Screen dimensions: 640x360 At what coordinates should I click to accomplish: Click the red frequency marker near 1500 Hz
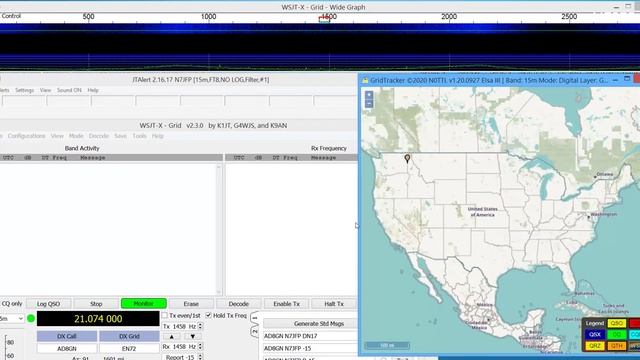[324, 18]
